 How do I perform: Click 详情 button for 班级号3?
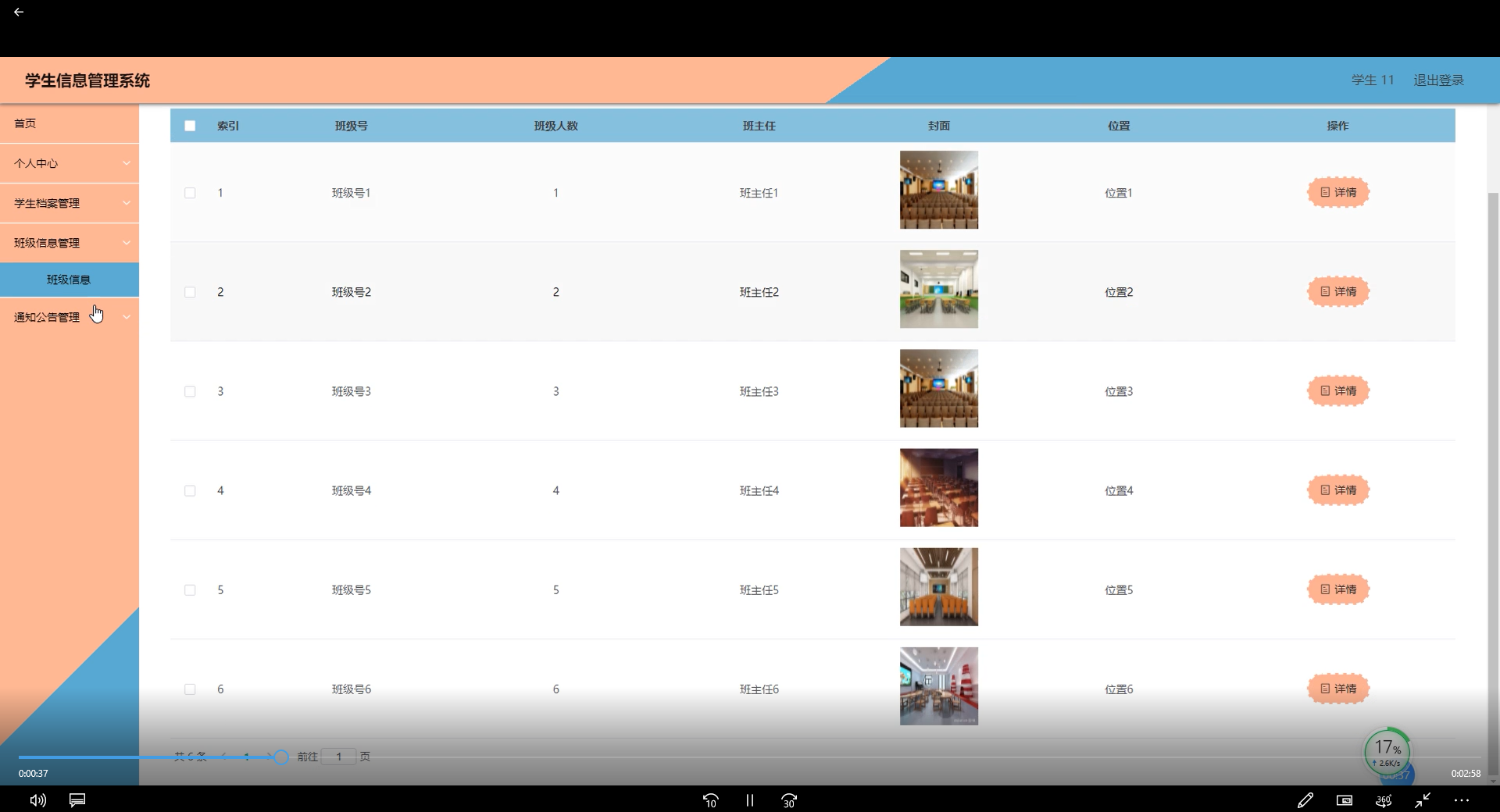coord(1338,390)
